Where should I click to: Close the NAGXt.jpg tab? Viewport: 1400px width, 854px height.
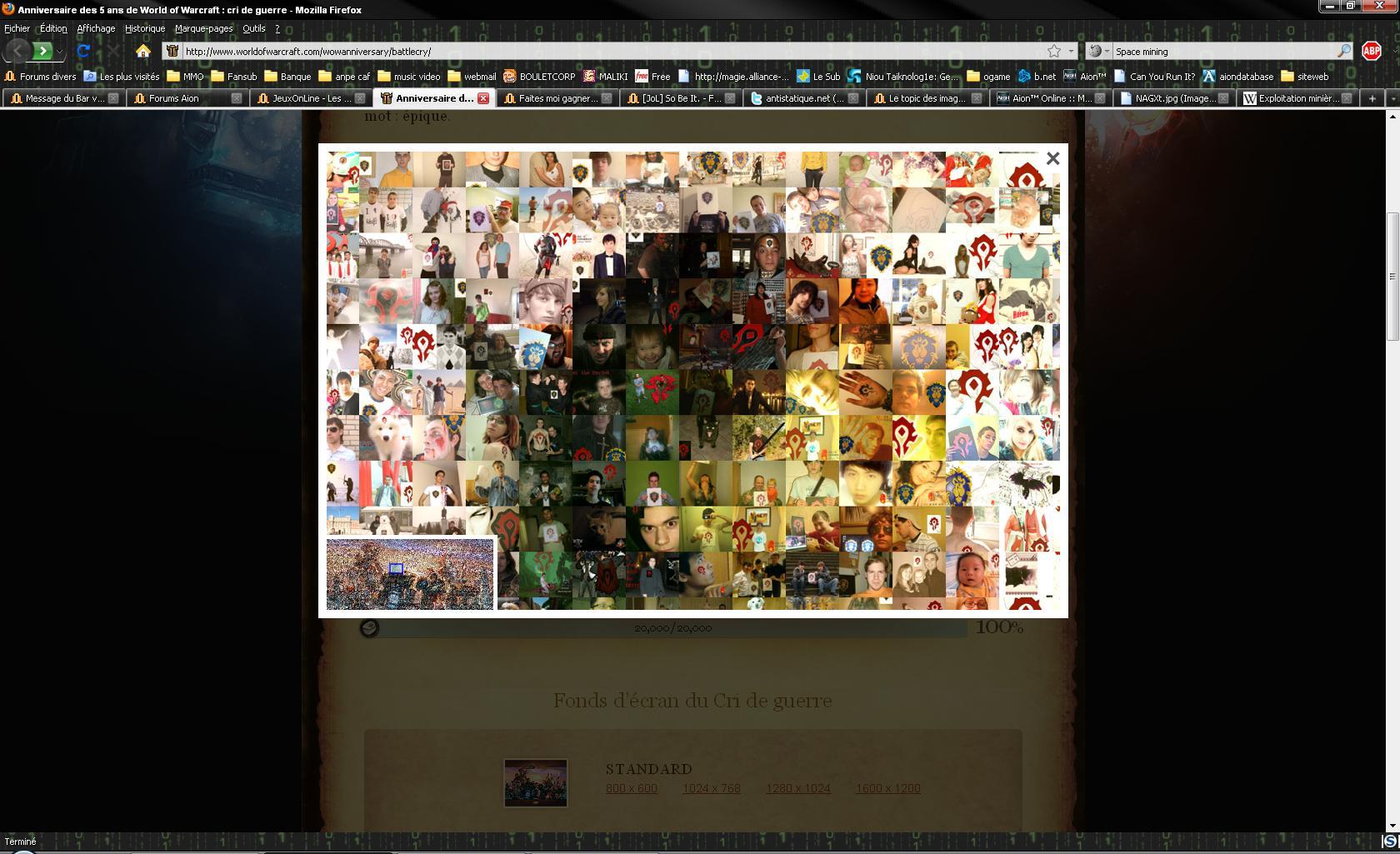pos(1223,98)
